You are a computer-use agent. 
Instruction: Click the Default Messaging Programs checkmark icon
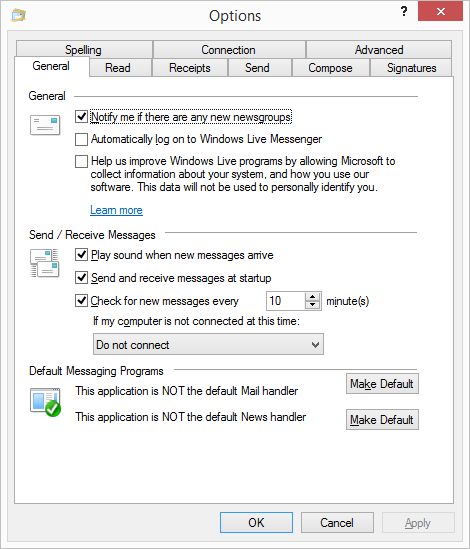coord(46,402)
